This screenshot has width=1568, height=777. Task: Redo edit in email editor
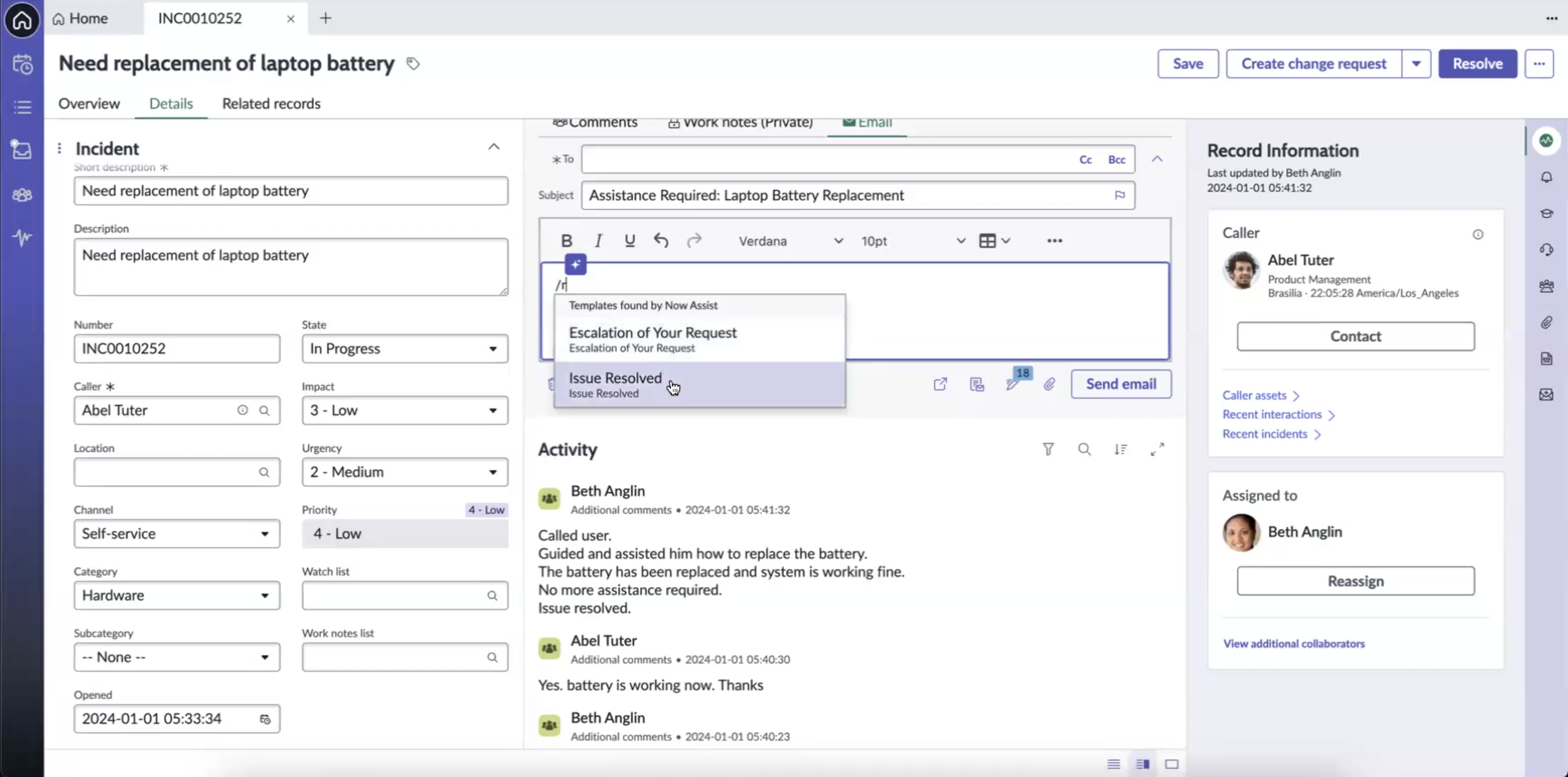[694, 241]
